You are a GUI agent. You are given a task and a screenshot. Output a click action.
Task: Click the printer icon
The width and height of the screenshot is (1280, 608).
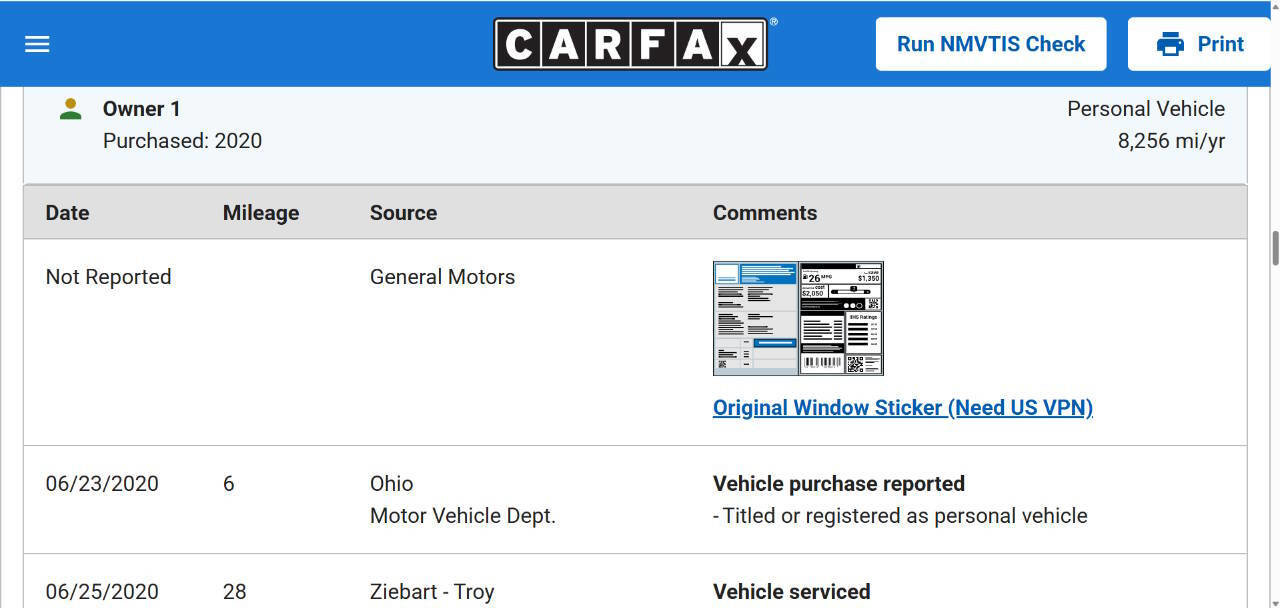click(x=1170, y=44)
